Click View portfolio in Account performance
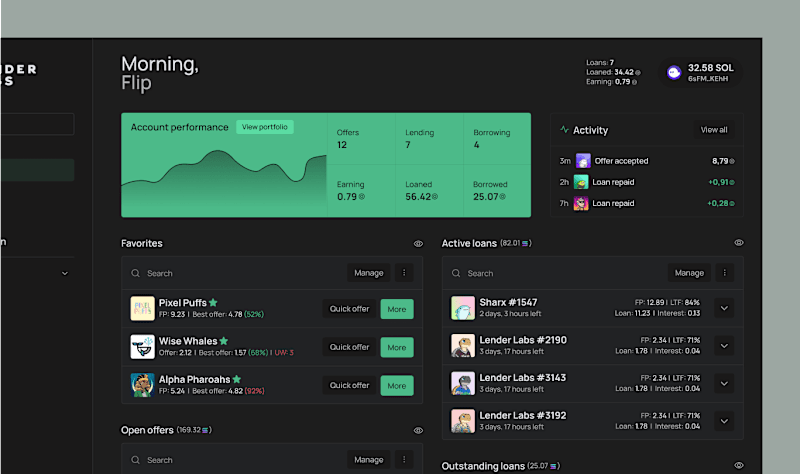 tap(265, 127)
